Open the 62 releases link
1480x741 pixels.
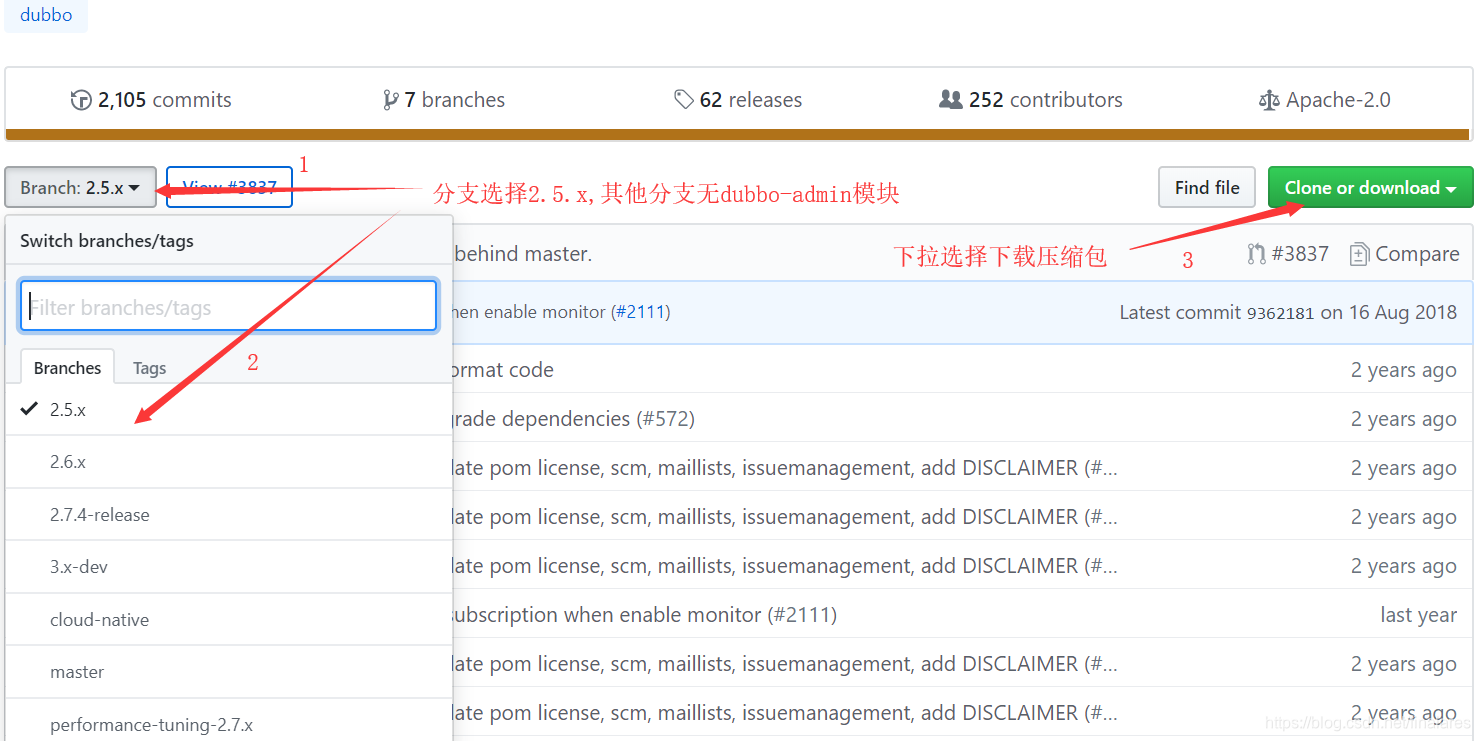pyautogui.click(x=738, y=100)
